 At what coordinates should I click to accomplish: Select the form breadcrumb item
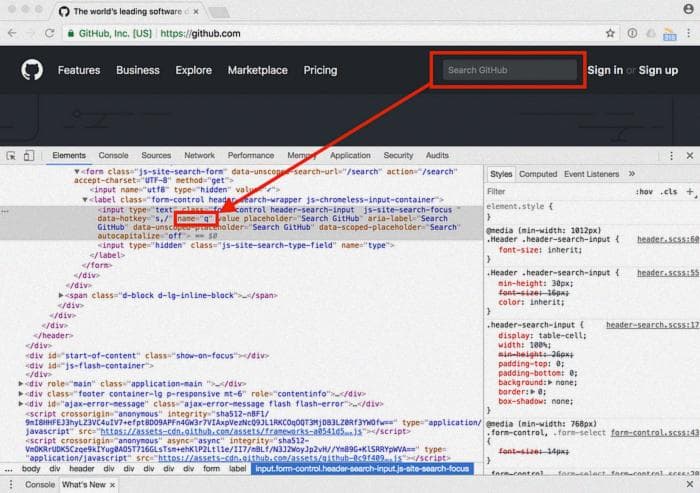coord(212,468)
